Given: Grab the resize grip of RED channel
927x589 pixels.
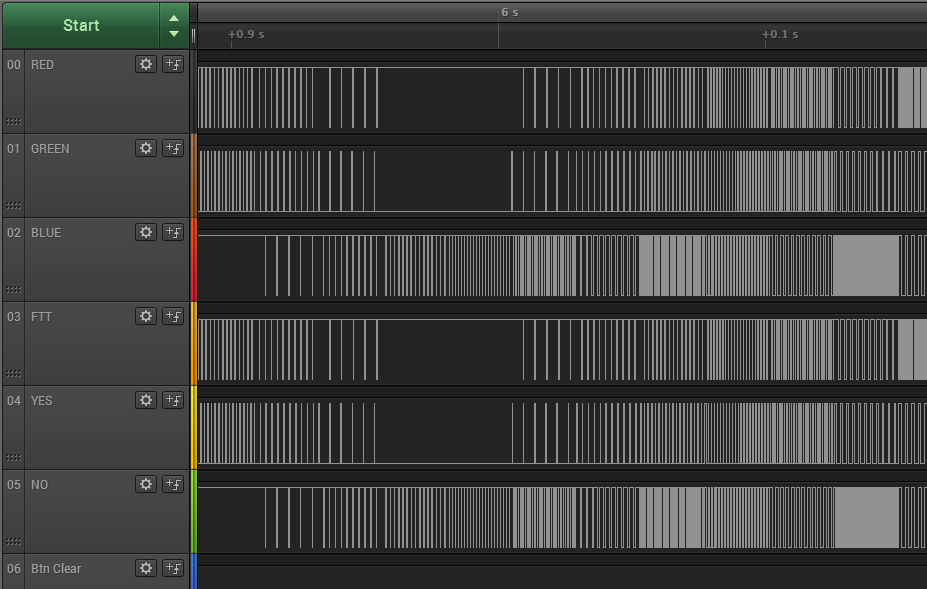Looking at the screenshot, I should [14, 122].
